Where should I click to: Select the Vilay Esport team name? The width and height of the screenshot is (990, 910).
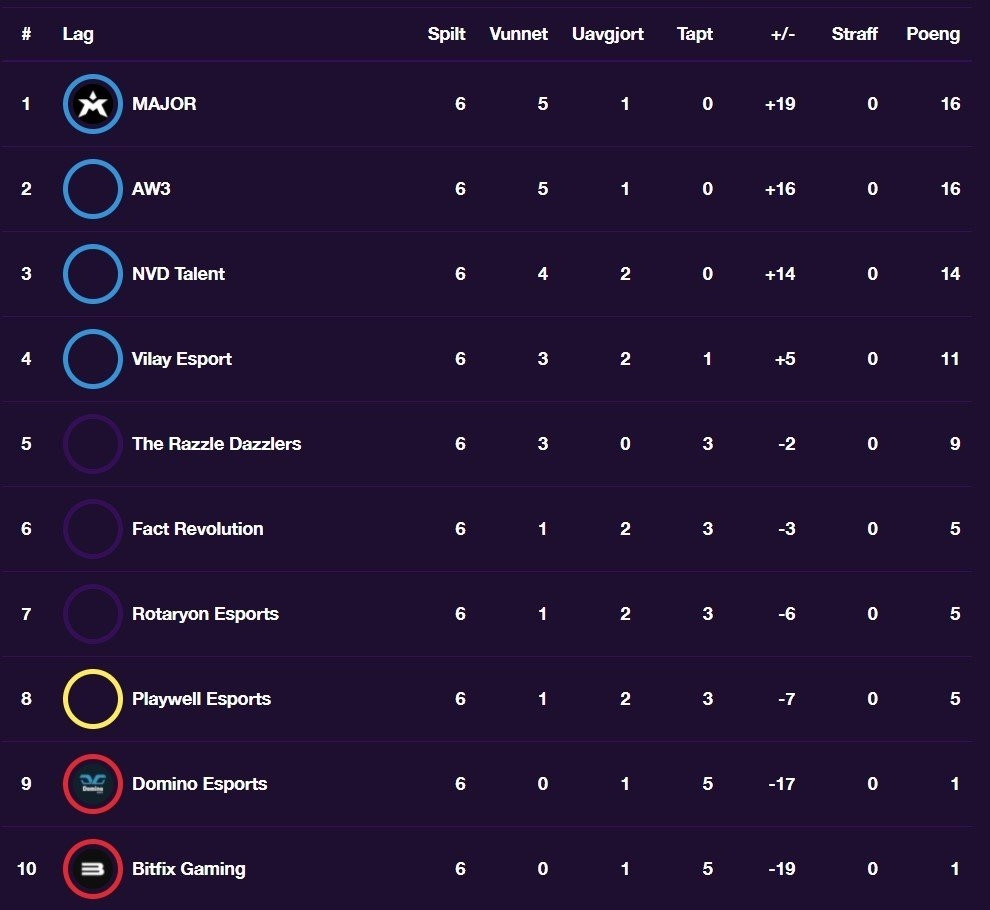[181, 359]
